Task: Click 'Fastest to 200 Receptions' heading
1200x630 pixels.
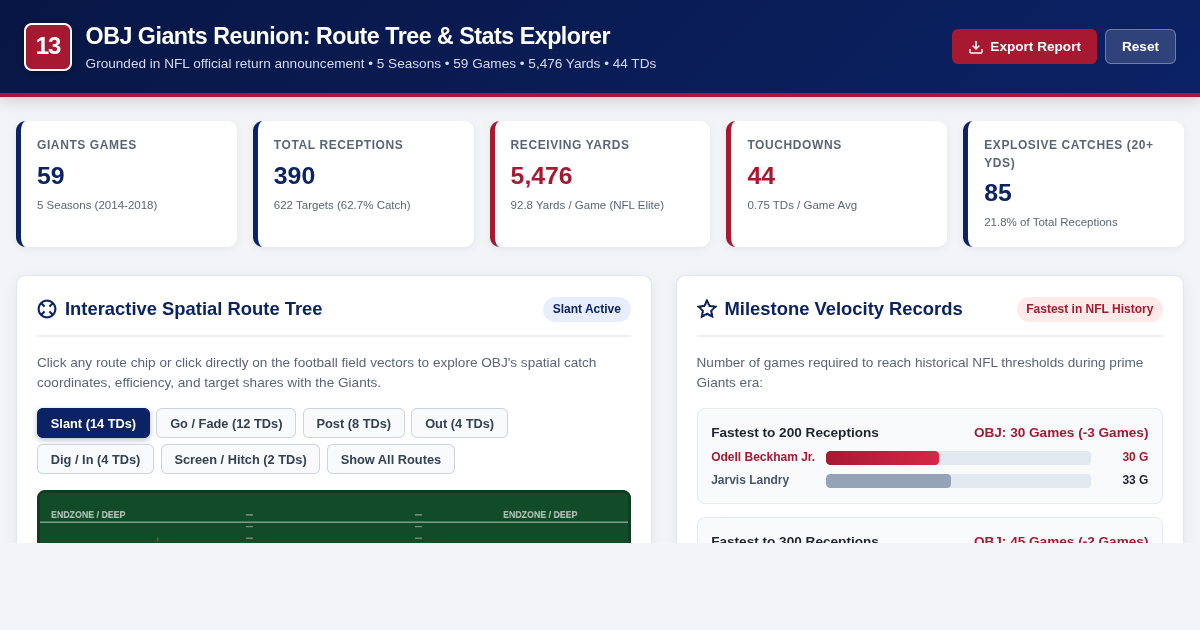Action: (795, 433)
